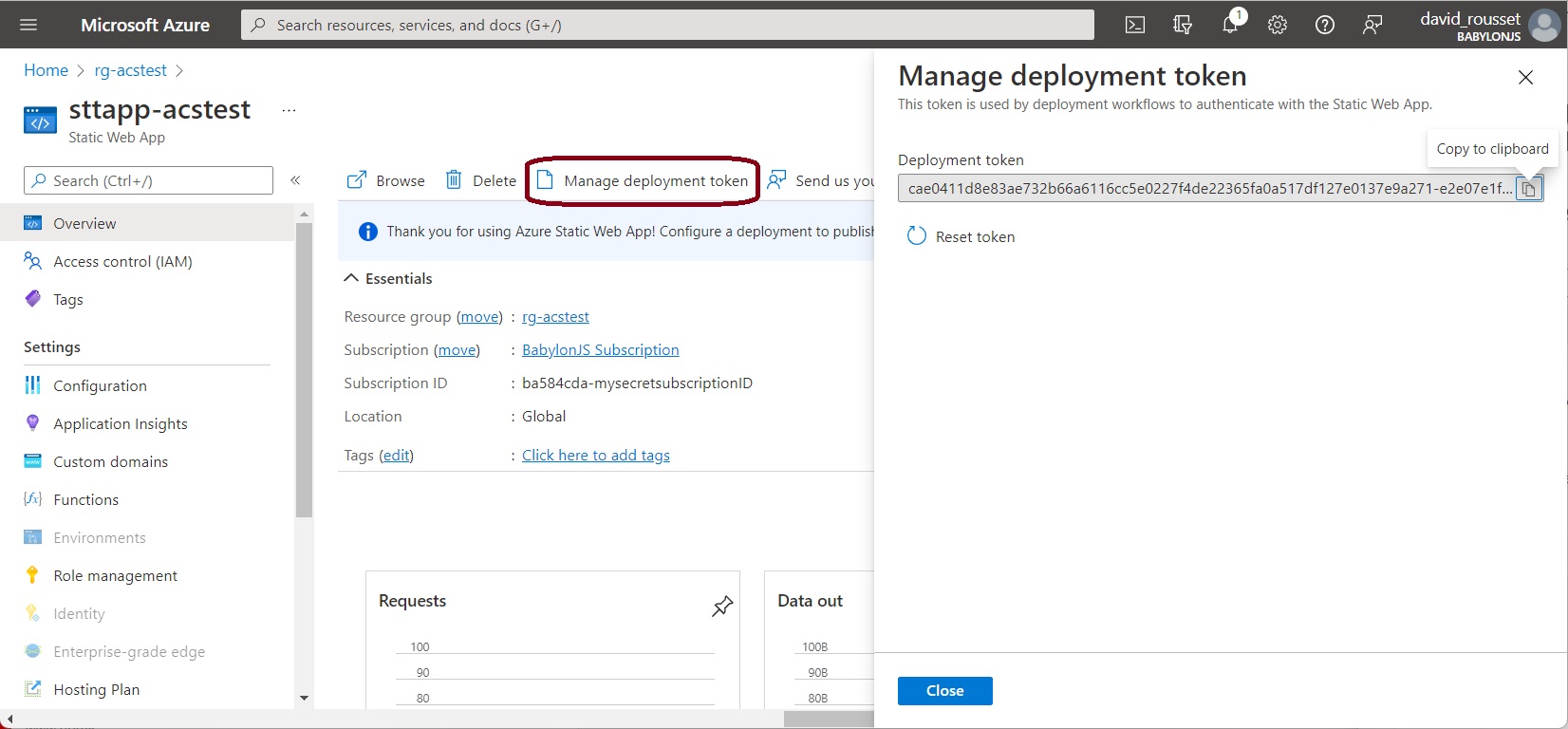Click edit link next to Tags

(396, 456)
